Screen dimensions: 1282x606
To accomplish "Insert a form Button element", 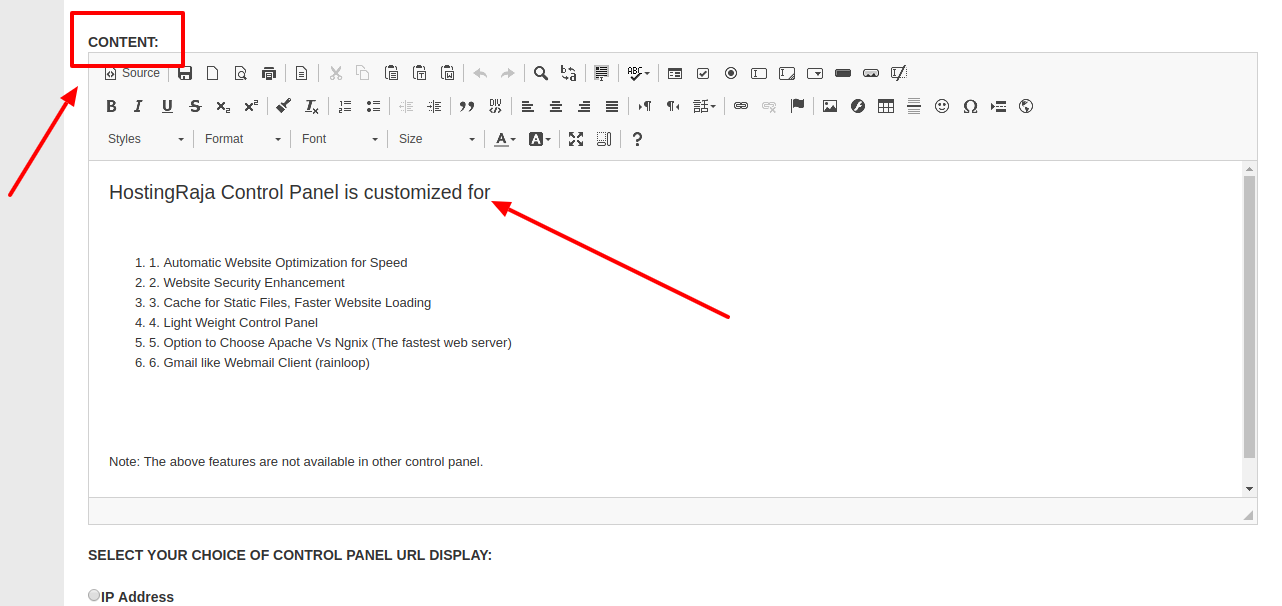I will coord(843,73).
